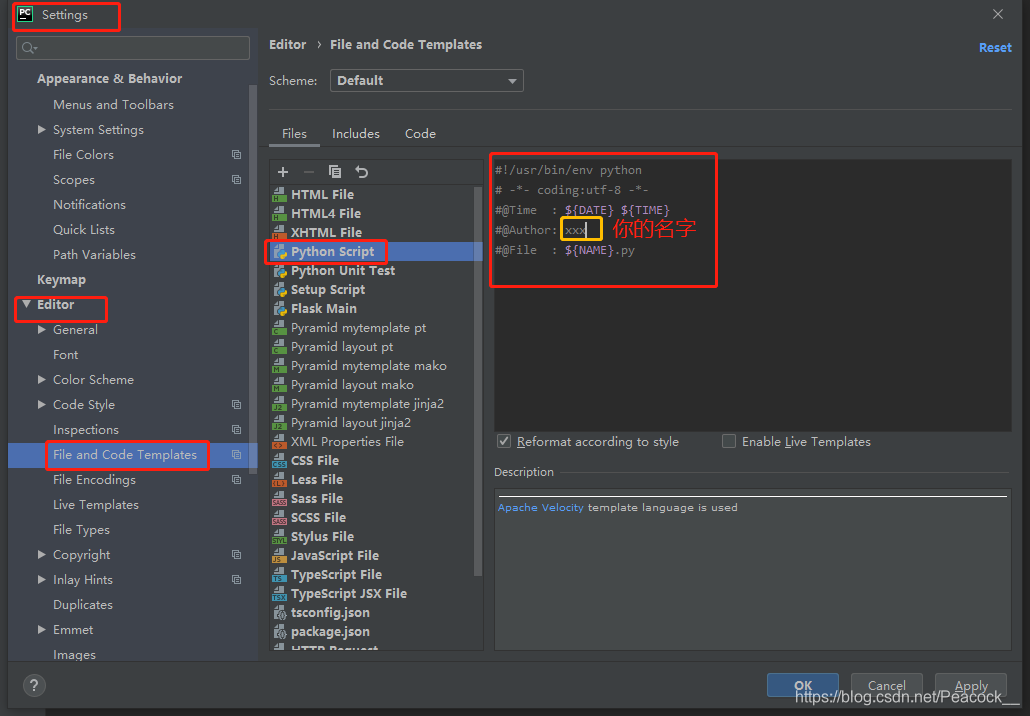The image size is (1030, 716).
Task: Switch to the Files tab
Action: 294,133
